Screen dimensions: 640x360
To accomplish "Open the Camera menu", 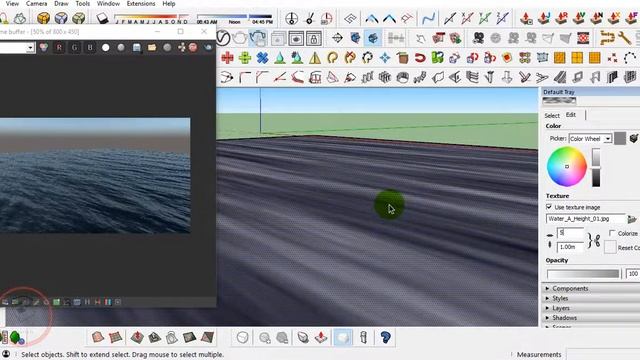I will (x=36, y=4).
